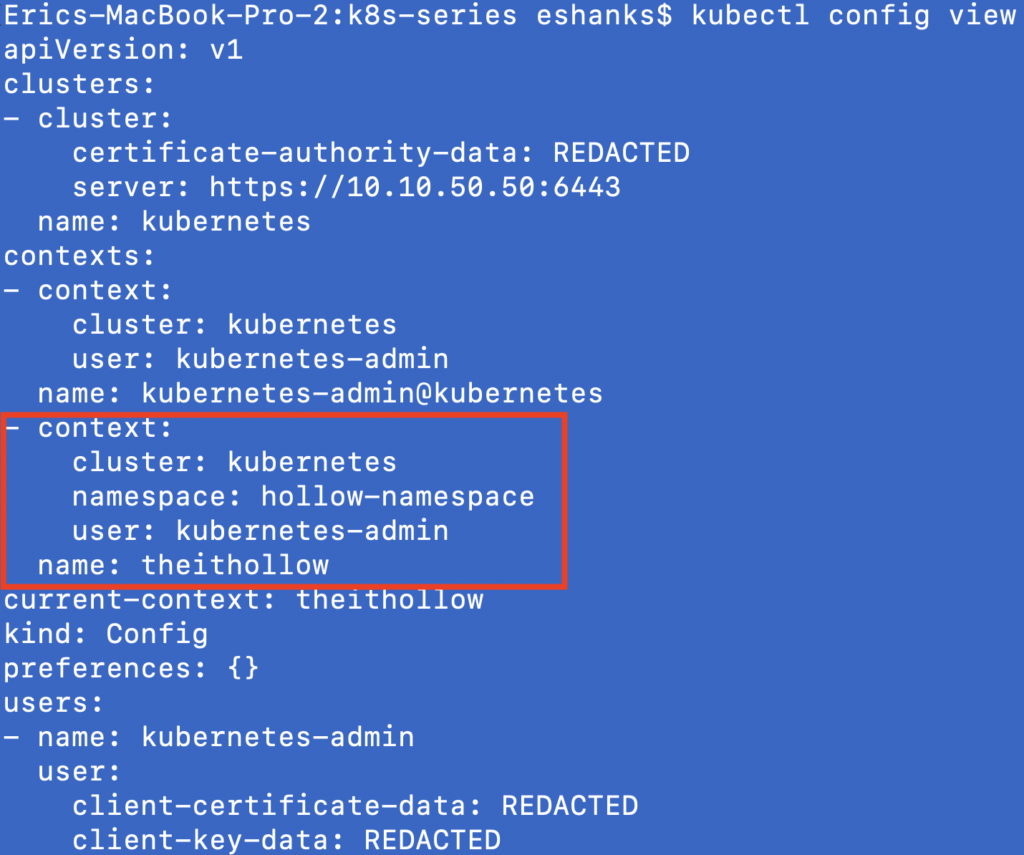This screenshot has height=855, width=1024.
Task: Click the server URL https://10.10.50.50:6443
Action: 414,187
